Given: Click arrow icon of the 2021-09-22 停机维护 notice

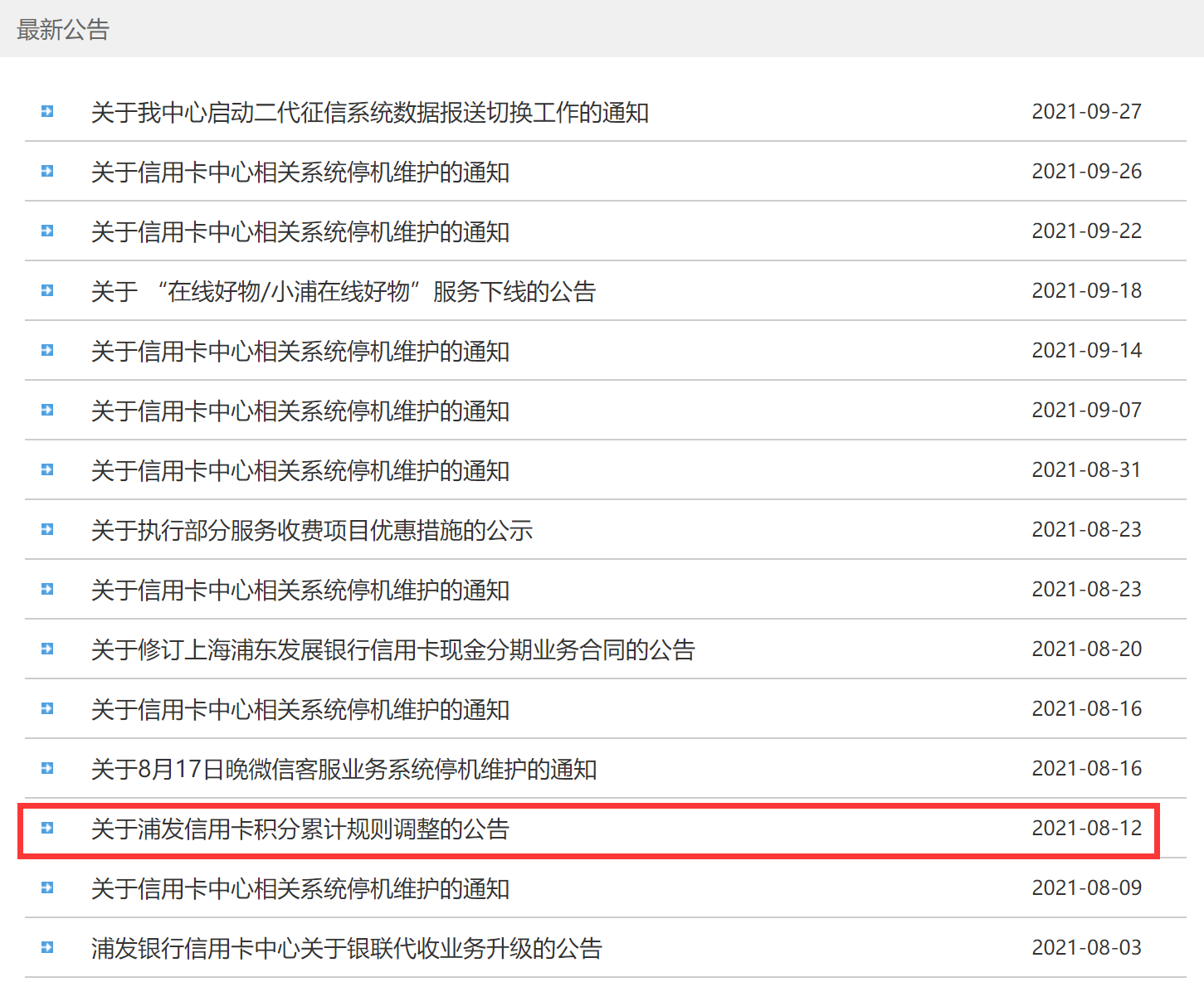Looking at the screenshot, I should point(47,231).
